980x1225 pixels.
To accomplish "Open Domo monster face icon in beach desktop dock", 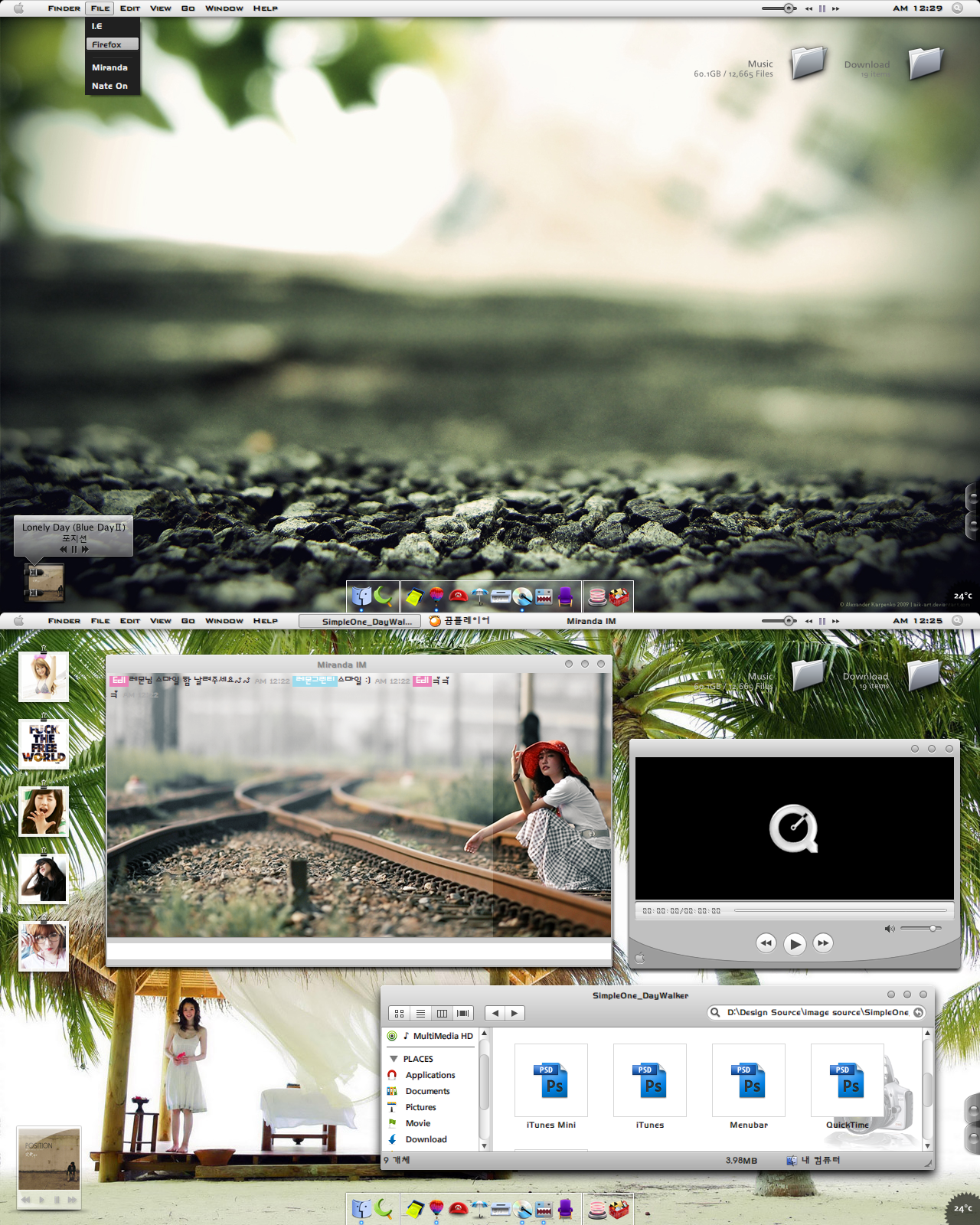I will click(x=544, y=1209).
